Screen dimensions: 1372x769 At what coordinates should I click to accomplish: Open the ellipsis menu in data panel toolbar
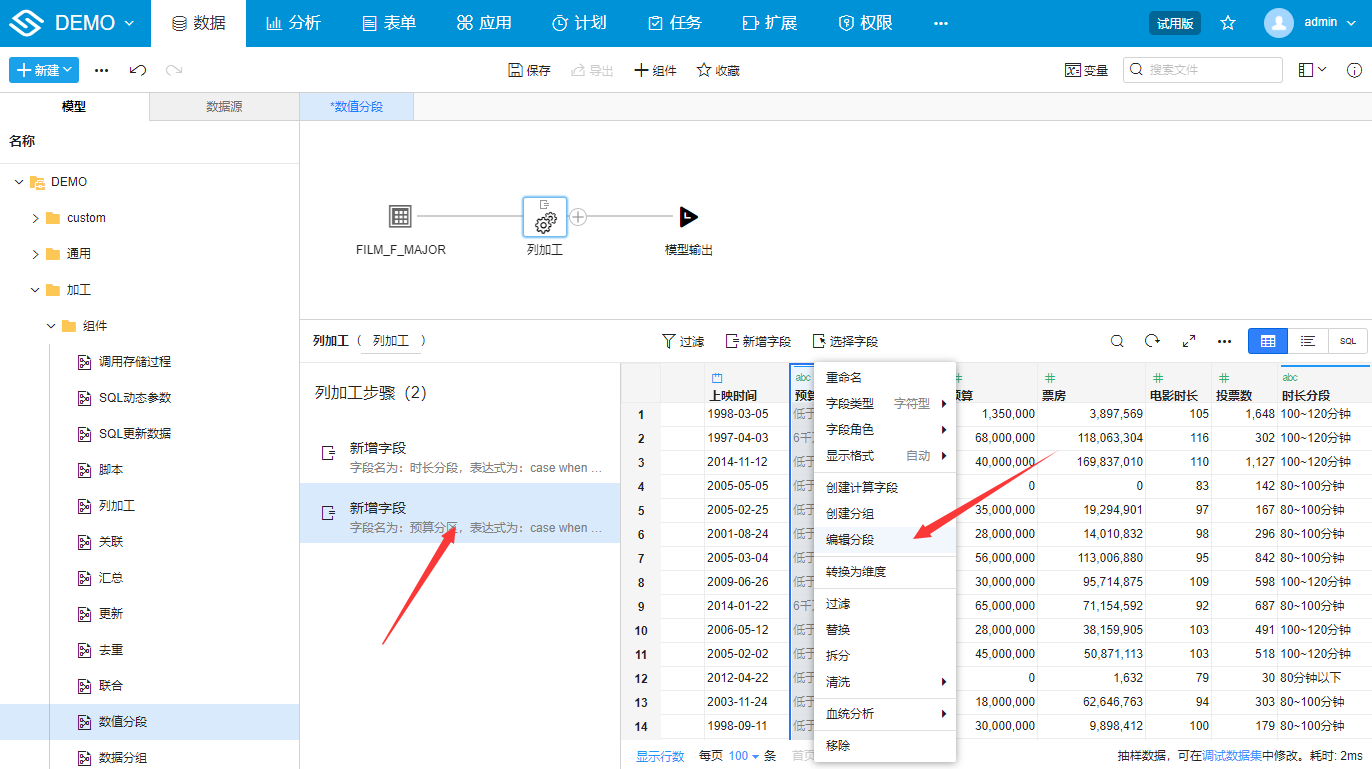1224,341
